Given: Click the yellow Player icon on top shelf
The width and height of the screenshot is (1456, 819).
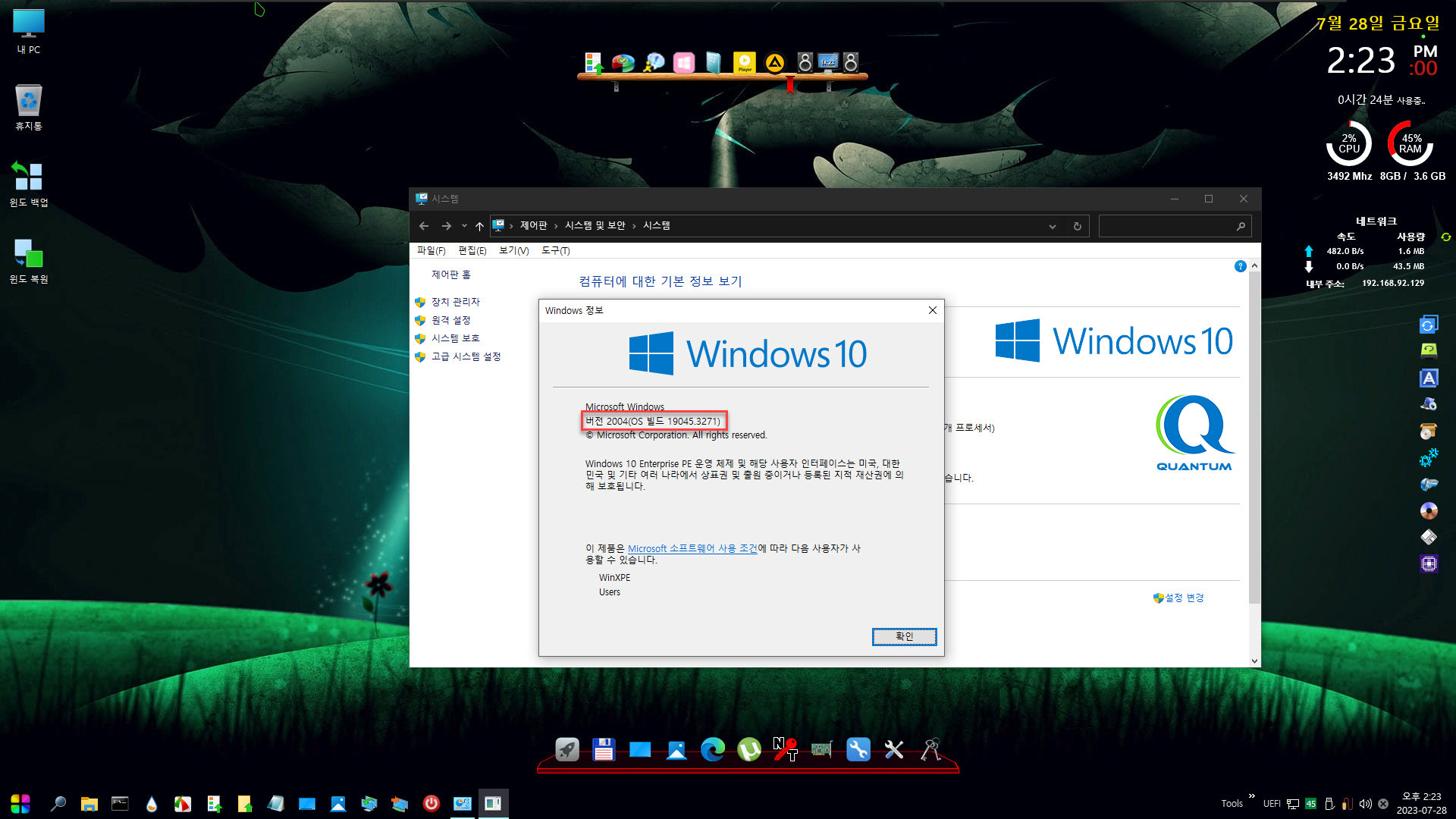Looking at the screenshot, I should [745, 63].
